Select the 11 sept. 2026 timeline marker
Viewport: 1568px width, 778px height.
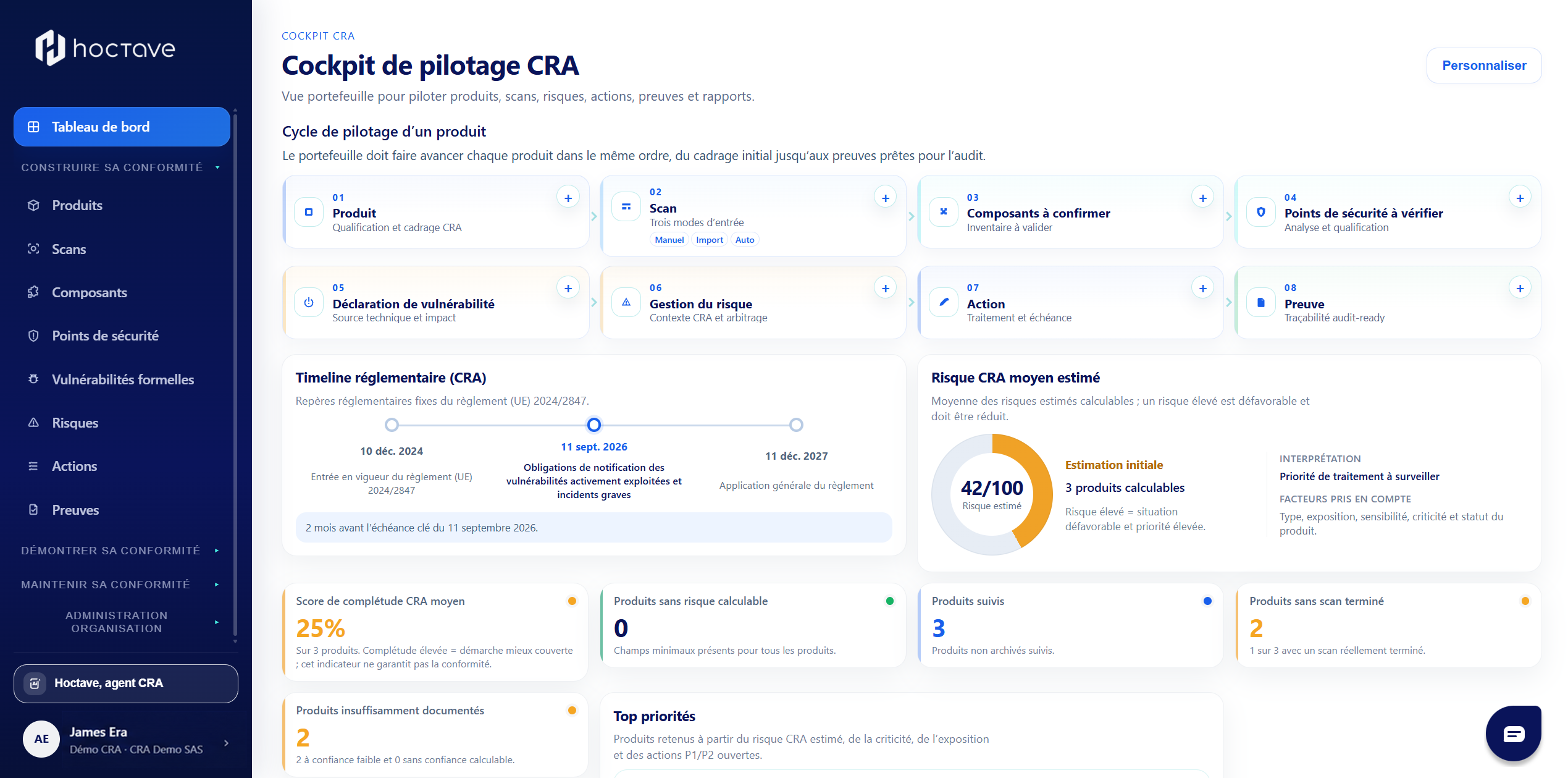(594, 425)
